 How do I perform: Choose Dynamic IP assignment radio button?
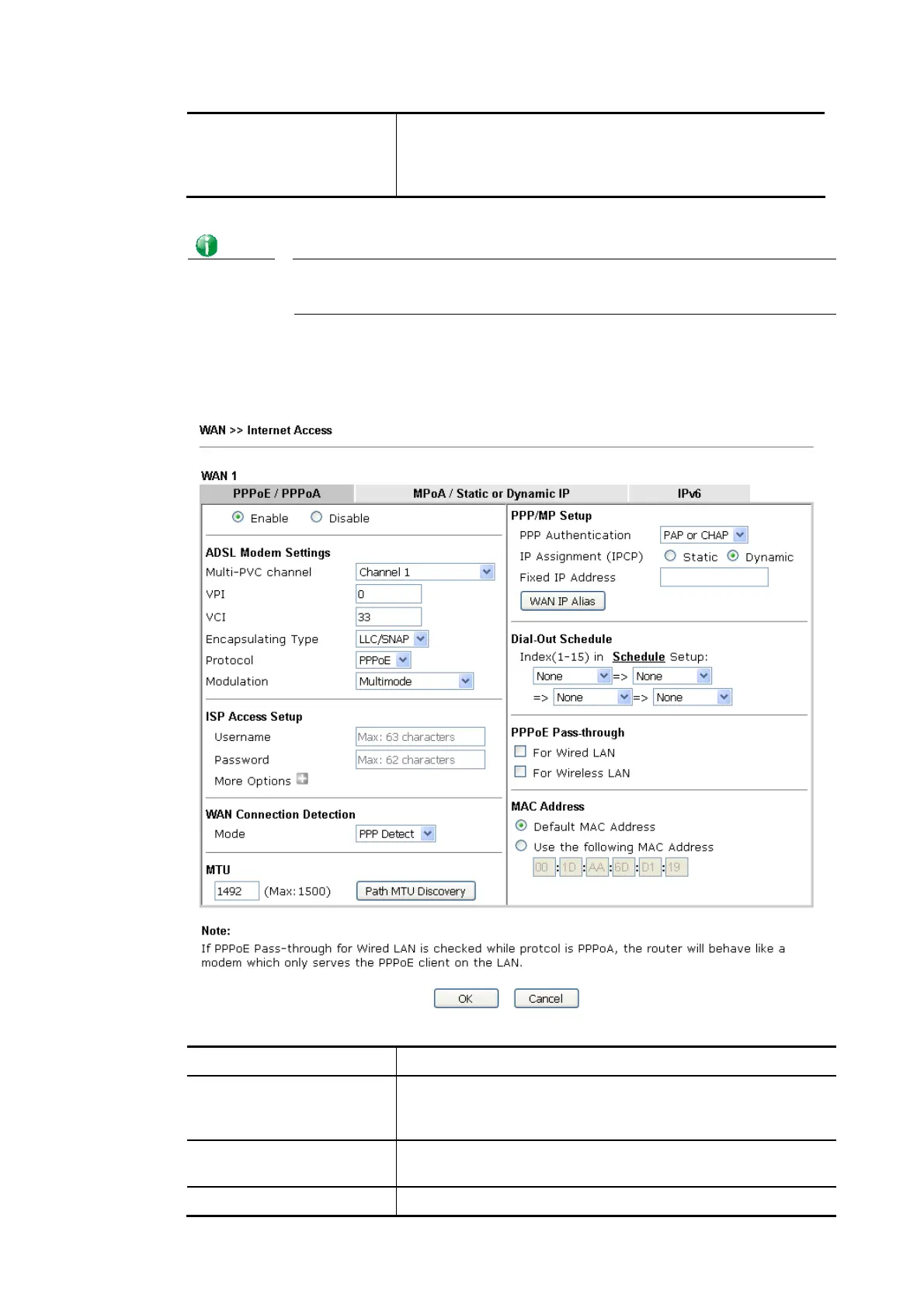click(733, 556)
